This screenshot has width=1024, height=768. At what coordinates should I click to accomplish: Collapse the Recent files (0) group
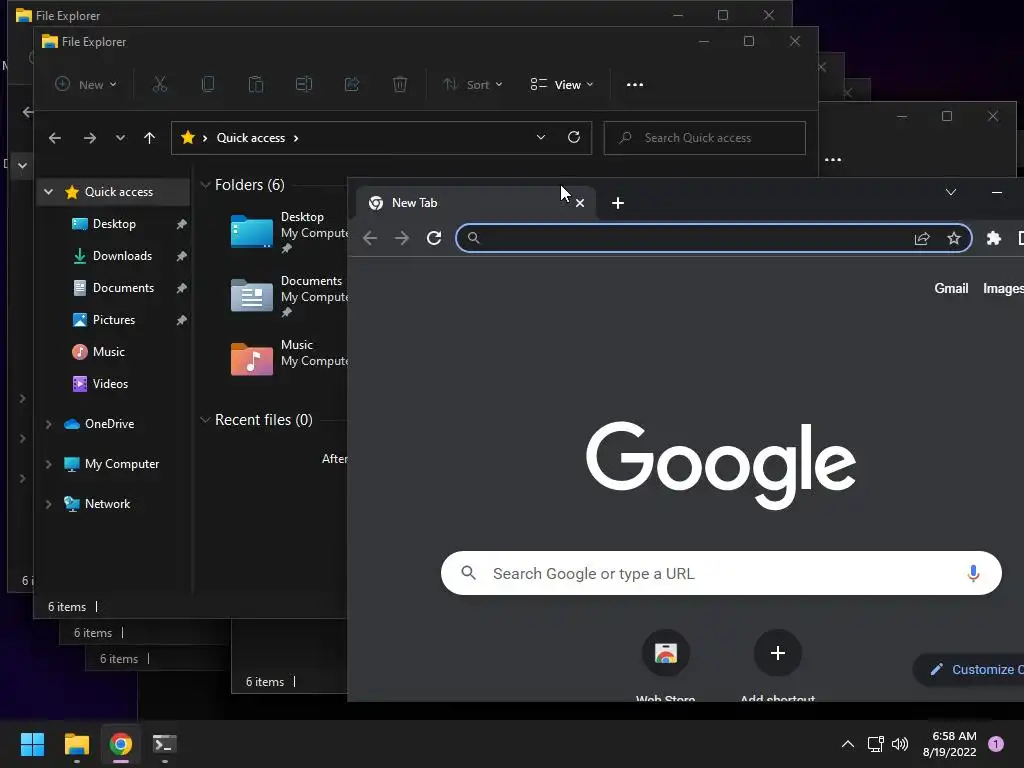[x=205, y=420]
